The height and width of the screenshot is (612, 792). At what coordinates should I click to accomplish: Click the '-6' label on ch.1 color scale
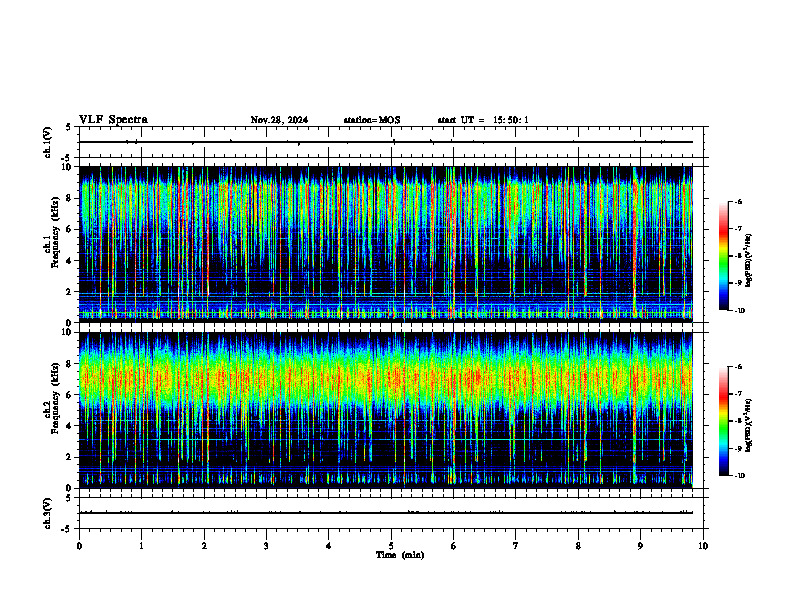[738, 202]
